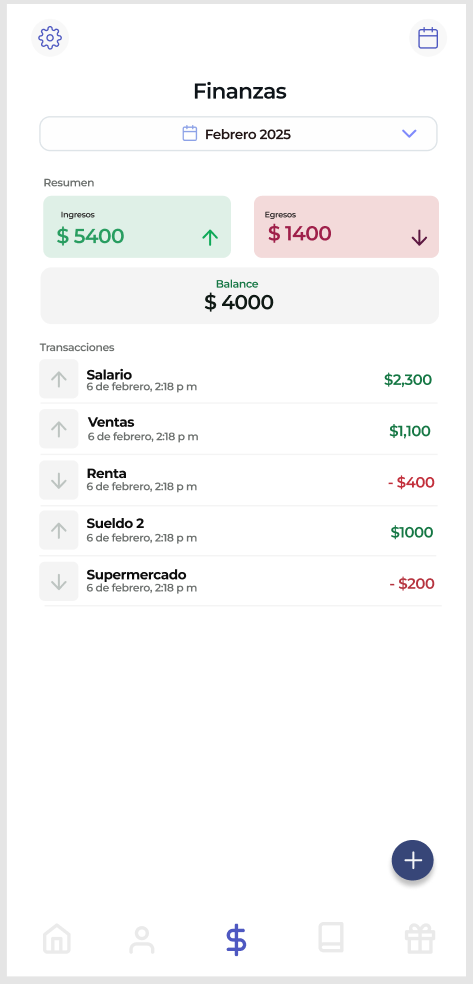Tap the Balance $ 4000 panel

[x=240, y=296]
